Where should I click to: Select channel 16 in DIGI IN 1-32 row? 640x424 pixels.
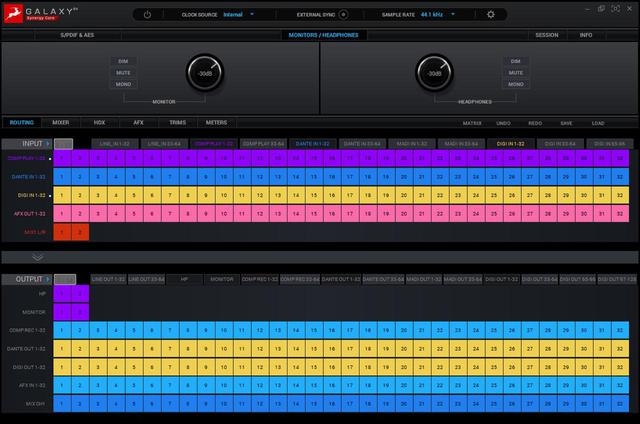click(x=332, y=195)
